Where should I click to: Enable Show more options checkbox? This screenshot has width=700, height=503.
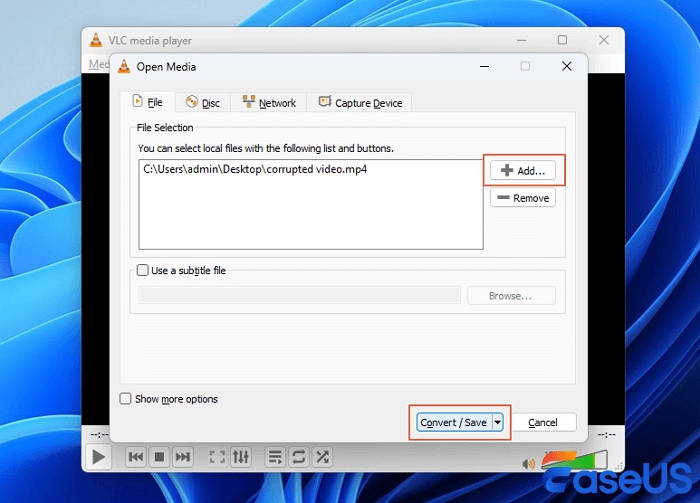coord(125,399)
